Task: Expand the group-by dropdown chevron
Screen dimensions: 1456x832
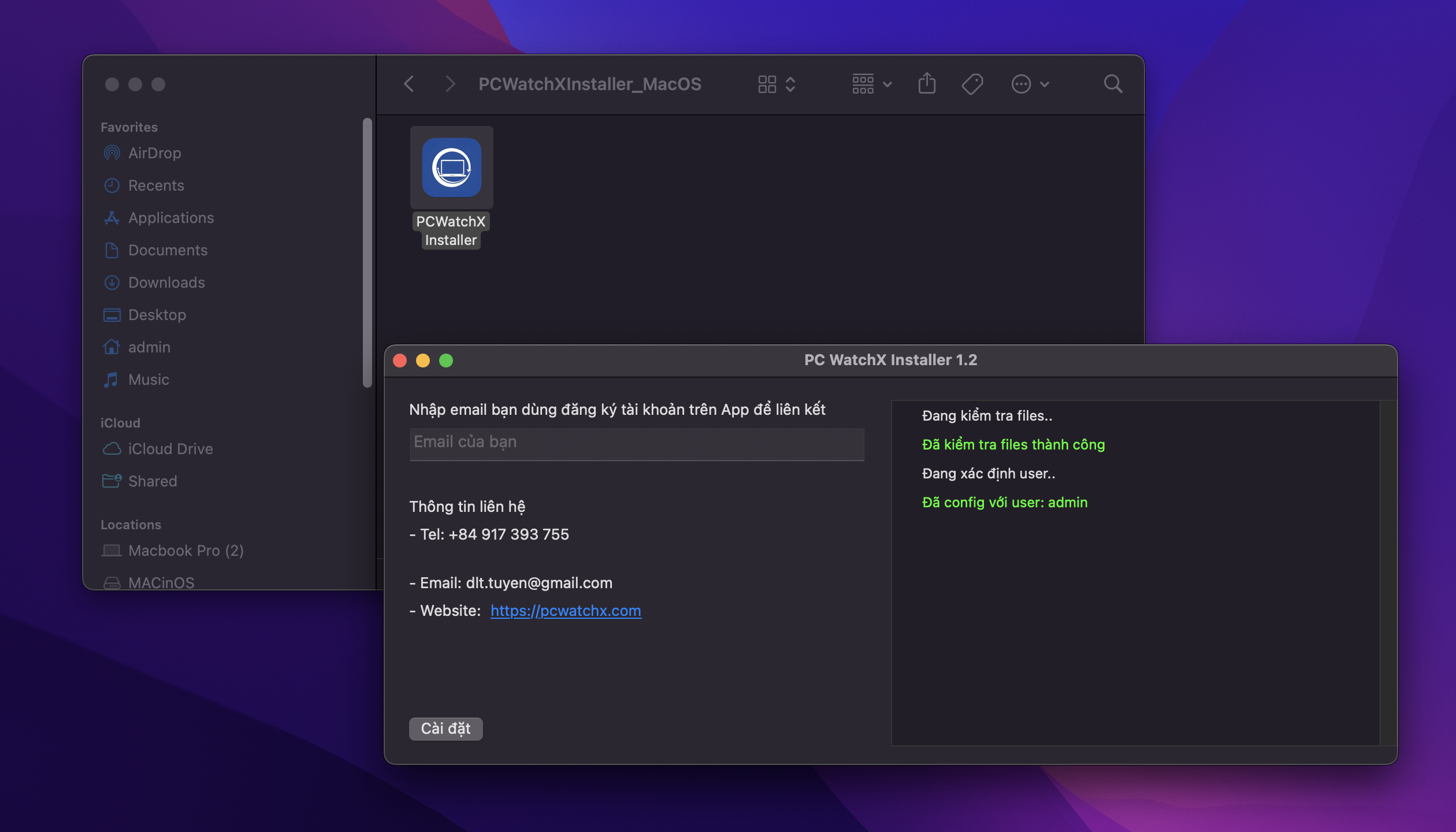Action: click(x=888, y=84)
